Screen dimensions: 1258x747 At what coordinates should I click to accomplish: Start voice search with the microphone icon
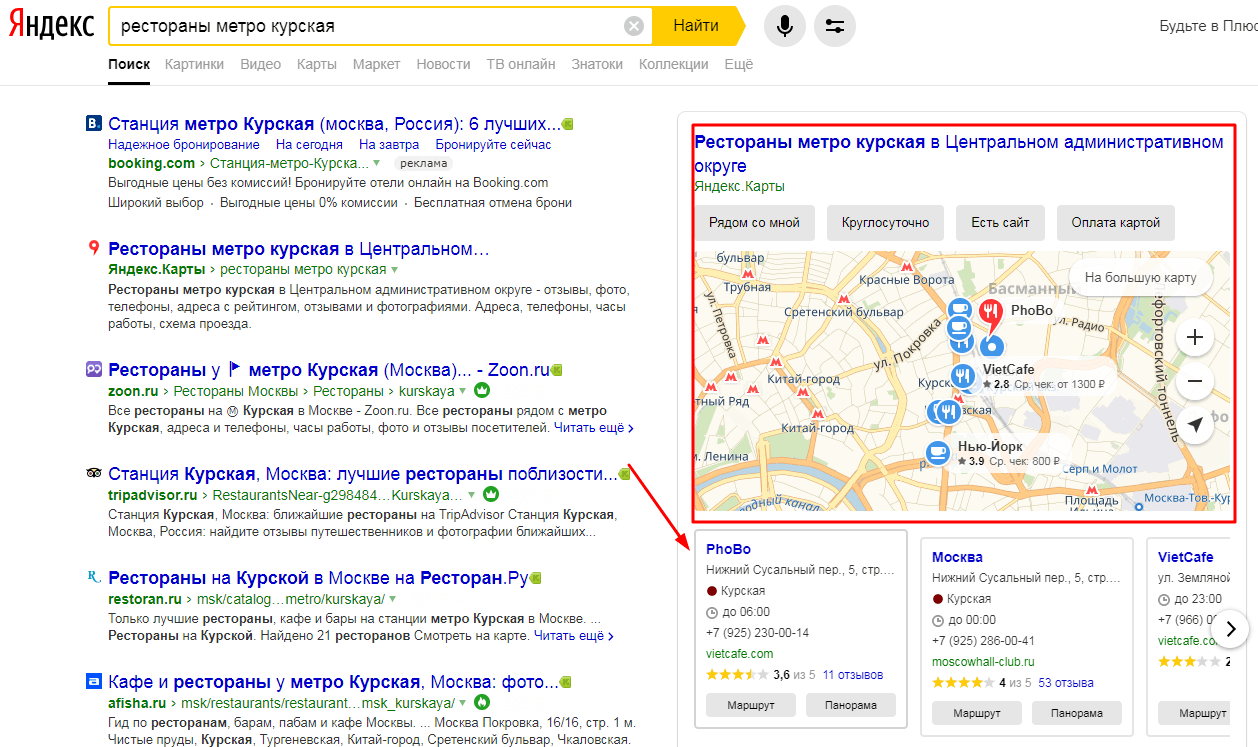[785, 26]
